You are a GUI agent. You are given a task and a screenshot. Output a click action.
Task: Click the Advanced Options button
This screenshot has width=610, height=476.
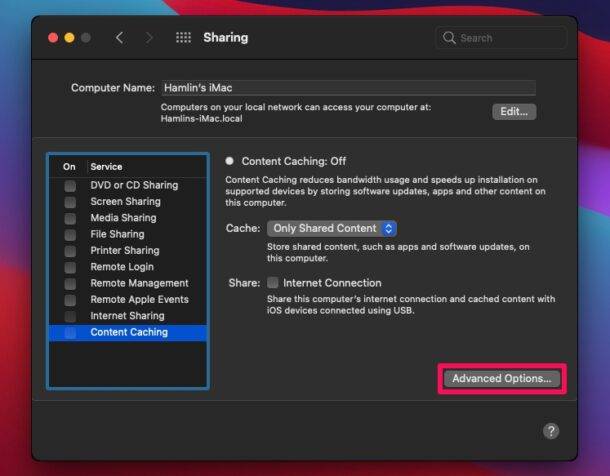(502, 379)
